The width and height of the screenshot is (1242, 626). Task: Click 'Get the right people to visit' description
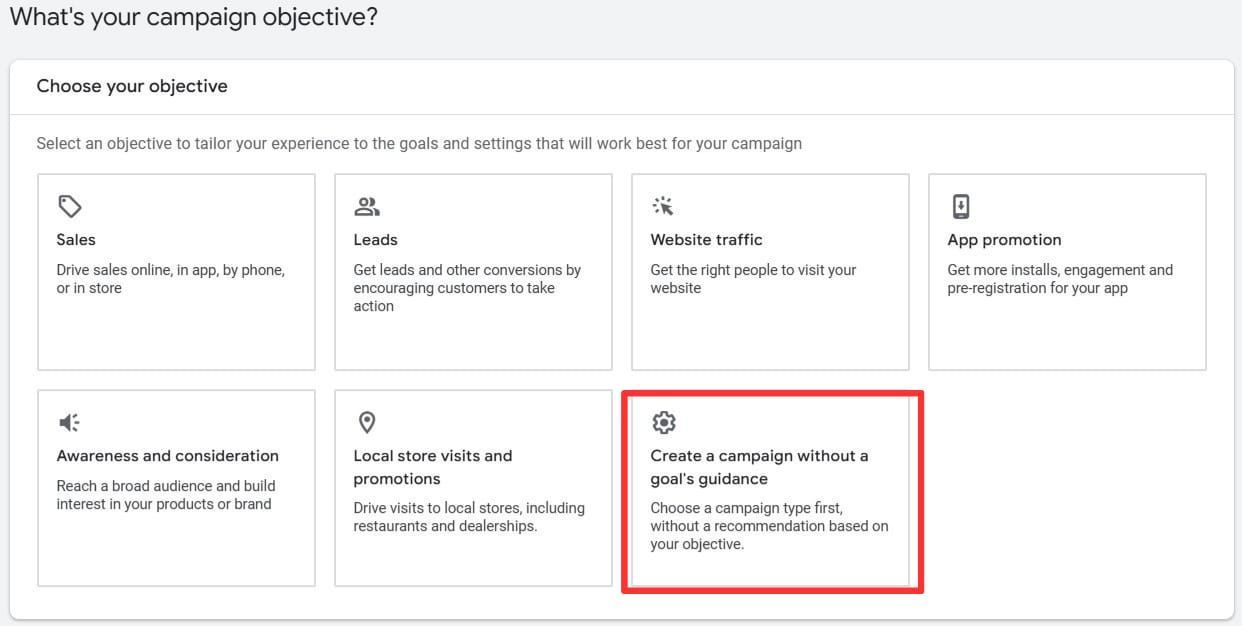click(753, 279)
